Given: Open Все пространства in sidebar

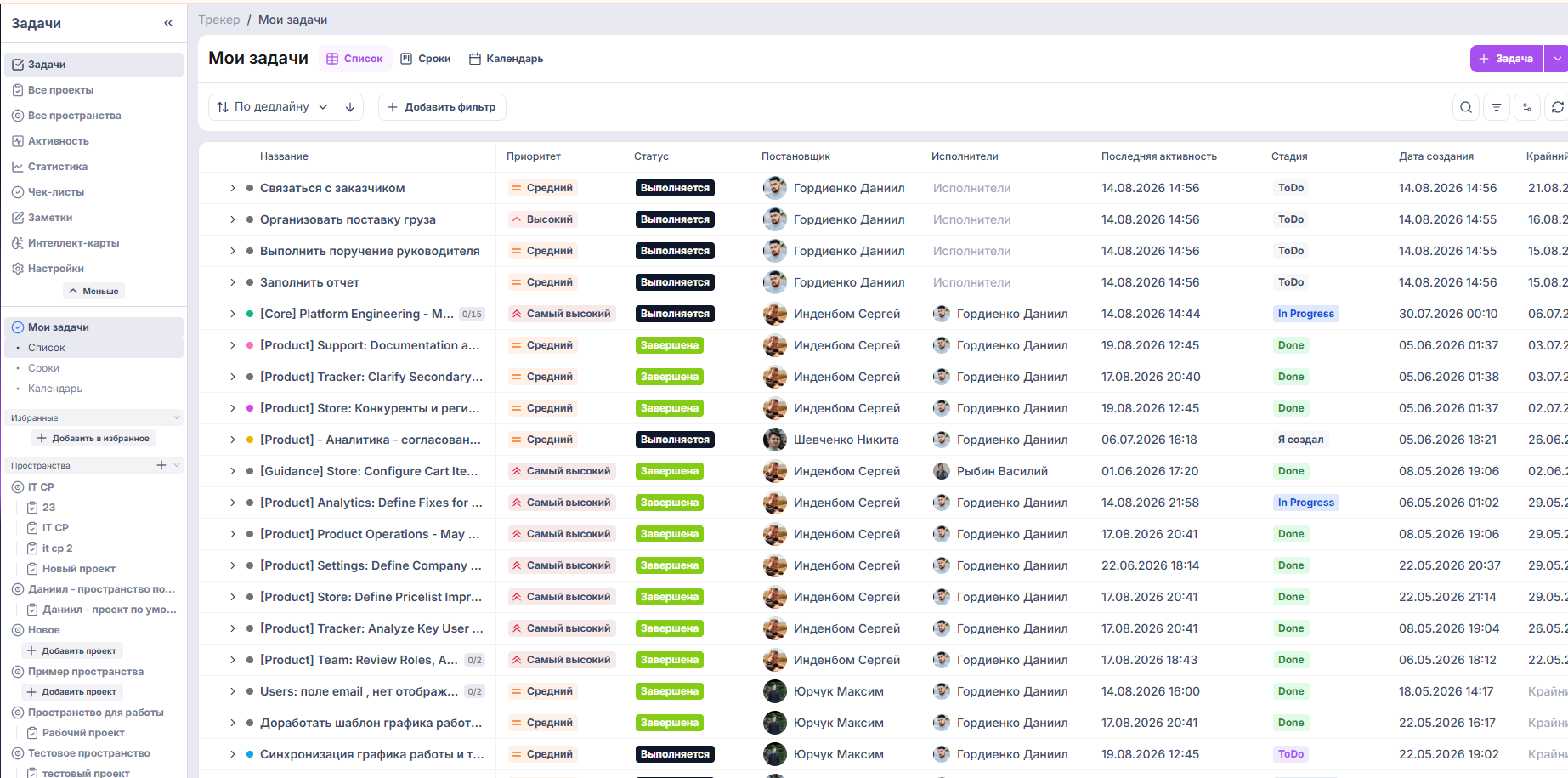Looking at the screenshot, I should 93,116.
